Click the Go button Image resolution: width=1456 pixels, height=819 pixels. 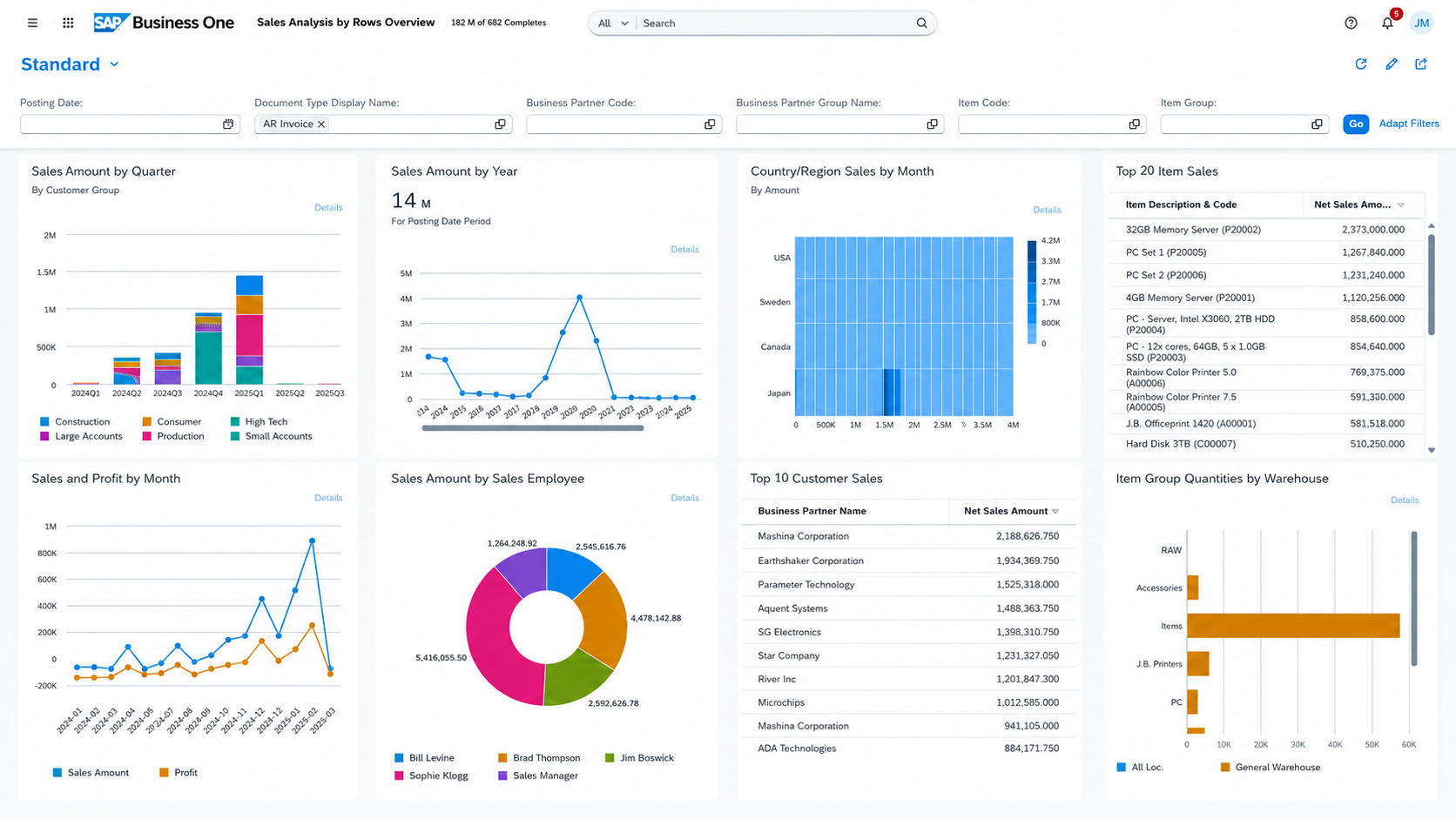(x=1356, y=124)
